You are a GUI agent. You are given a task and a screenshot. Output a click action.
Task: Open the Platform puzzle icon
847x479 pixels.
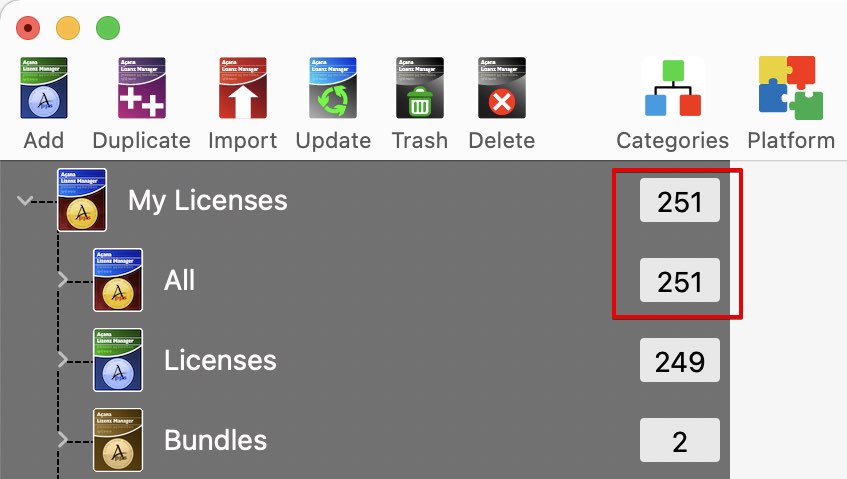tap(790, 89)
